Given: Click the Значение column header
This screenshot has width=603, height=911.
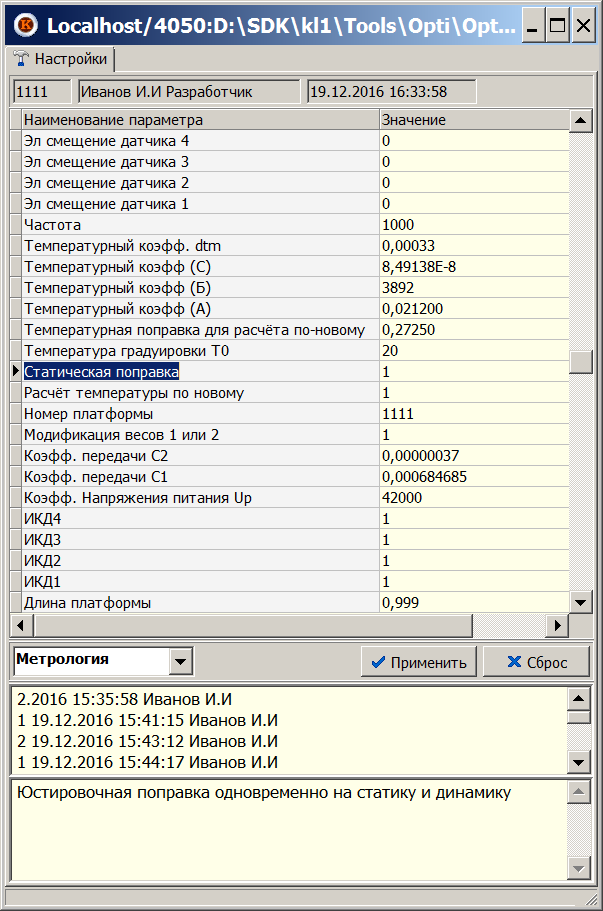Looking at the screenshot, I should point(472,120).
